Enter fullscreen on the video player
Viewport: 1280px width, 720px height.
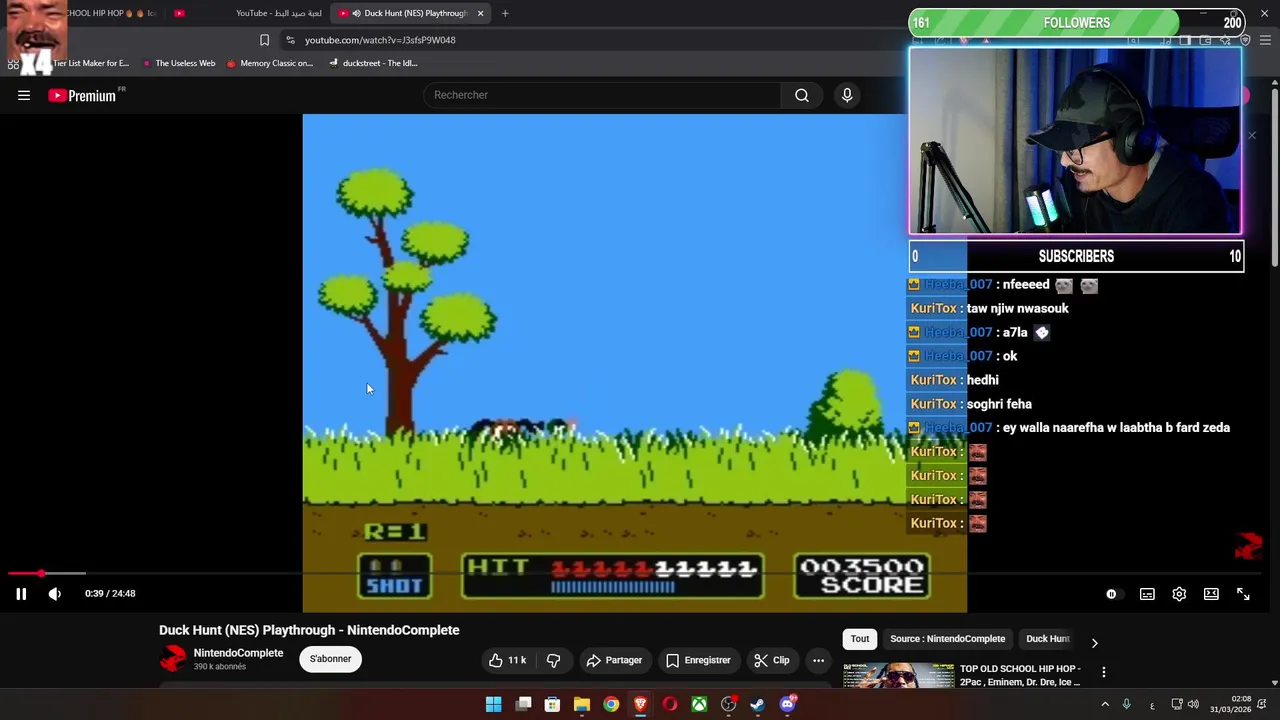coord(1243,594)
